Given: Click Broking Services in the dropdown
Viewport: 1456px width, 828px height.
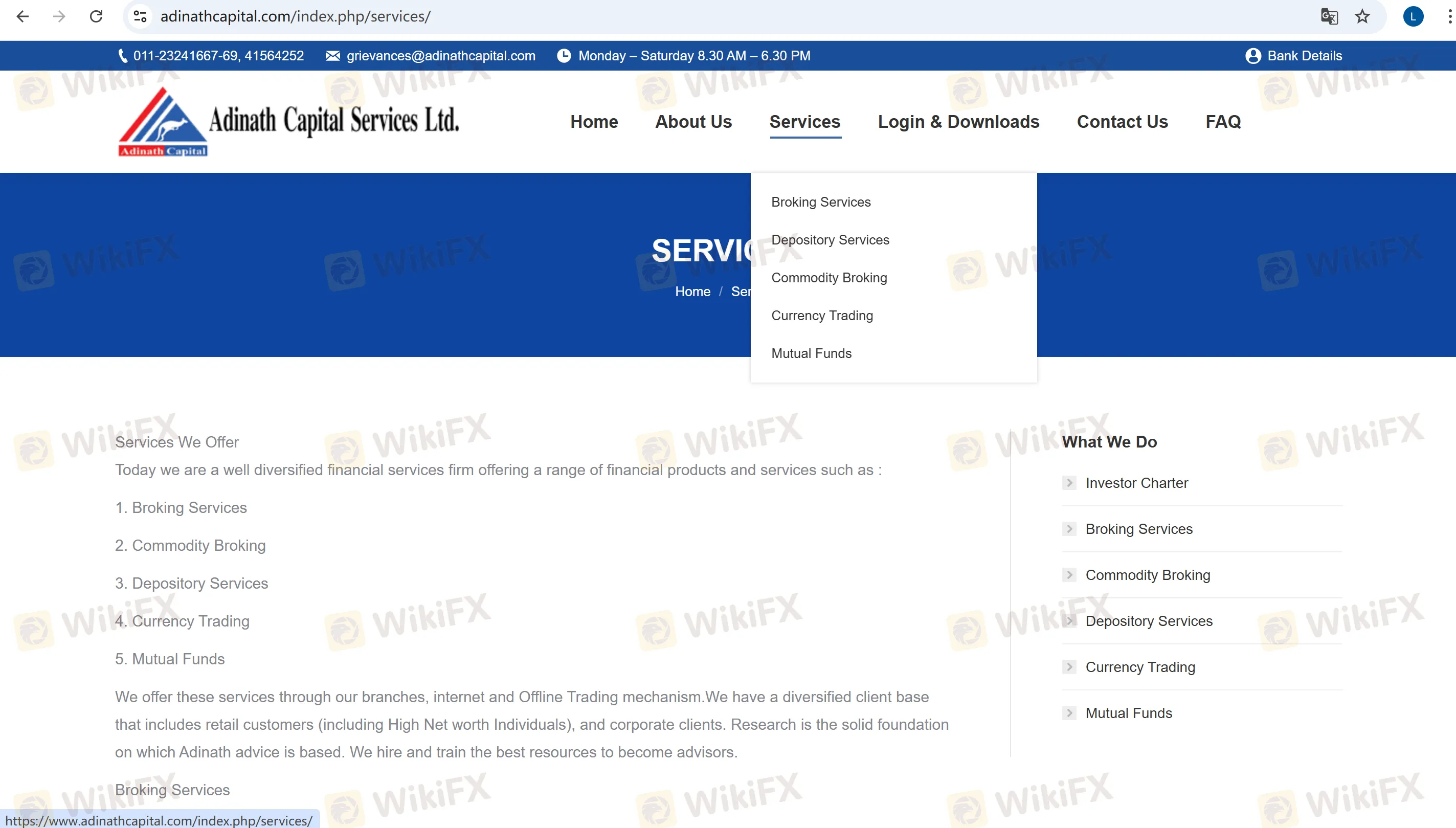Looking at the screenshot, I should 821,202.
